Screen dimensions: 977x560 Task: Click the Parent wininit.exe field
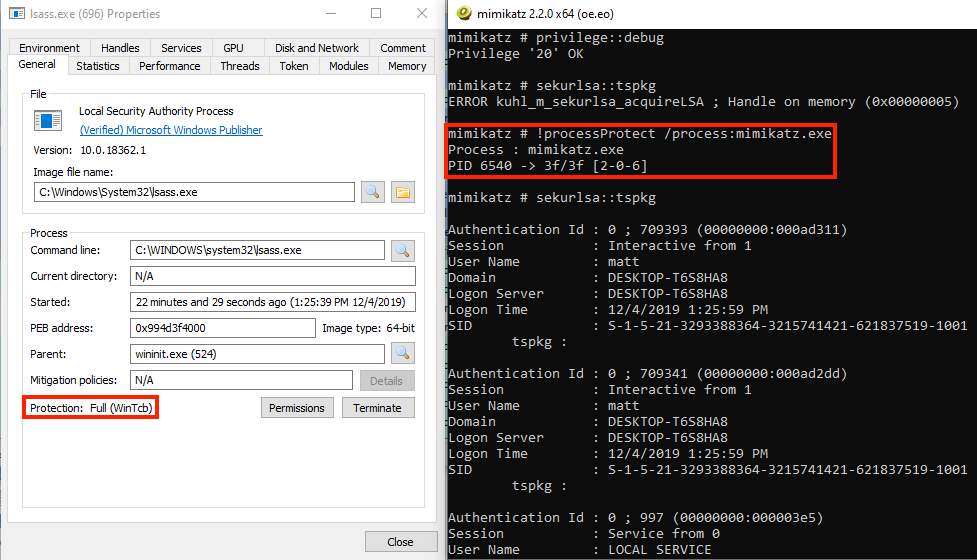[x=257, y=354]
